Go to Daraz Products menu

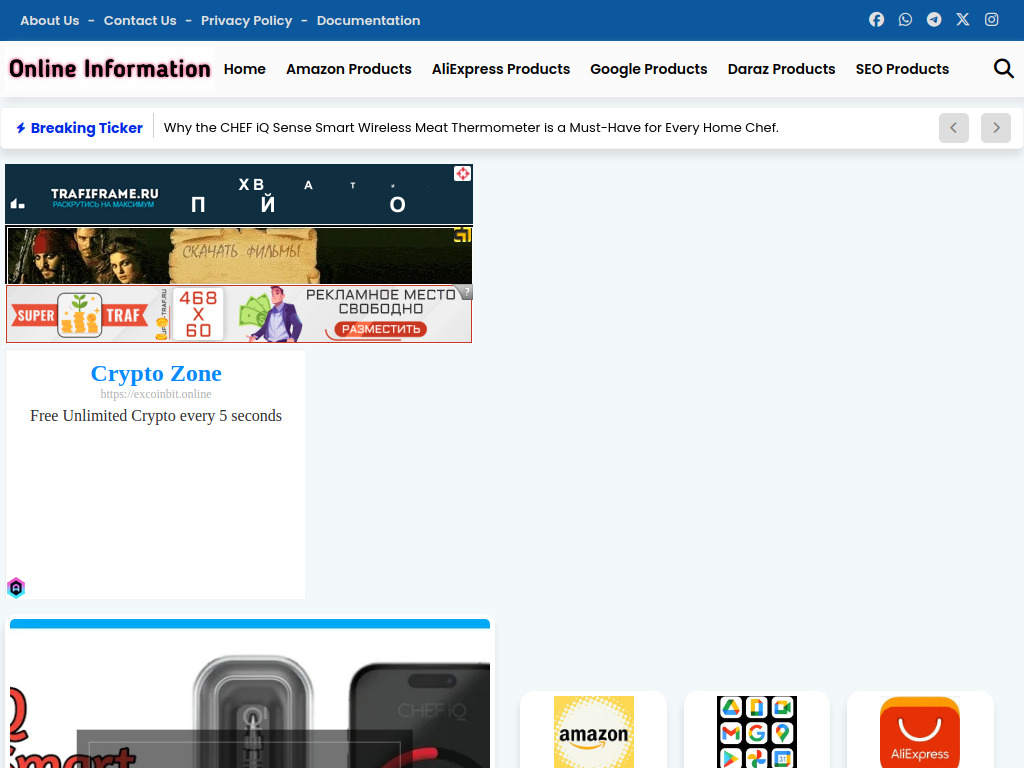[781, 69]
